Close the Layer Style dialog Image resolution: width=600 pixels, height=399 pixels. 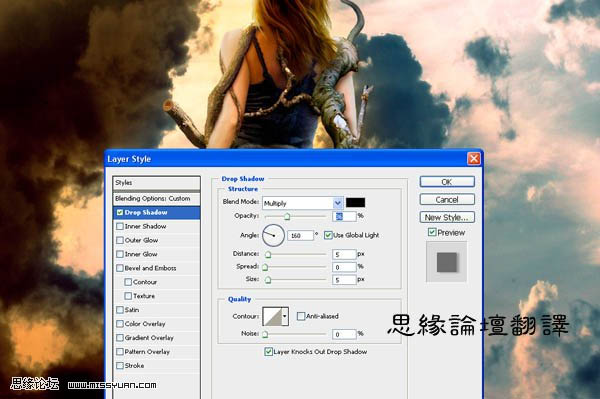coord(474,158)
